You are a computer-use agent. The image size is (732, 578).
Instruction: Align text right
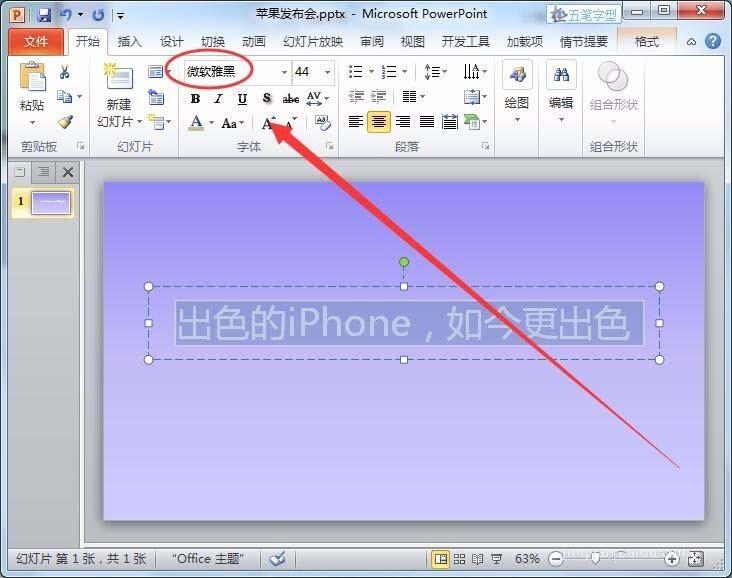(403, 122)
